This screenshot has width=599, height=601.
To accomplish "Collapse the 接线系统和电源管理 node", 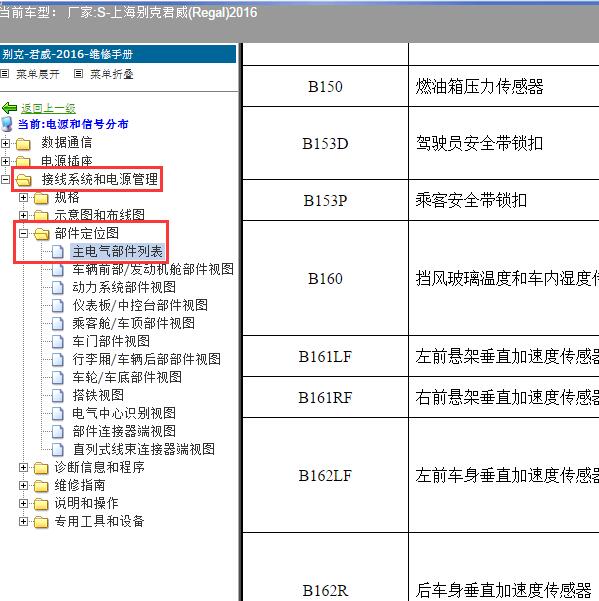I will point(5,179).
